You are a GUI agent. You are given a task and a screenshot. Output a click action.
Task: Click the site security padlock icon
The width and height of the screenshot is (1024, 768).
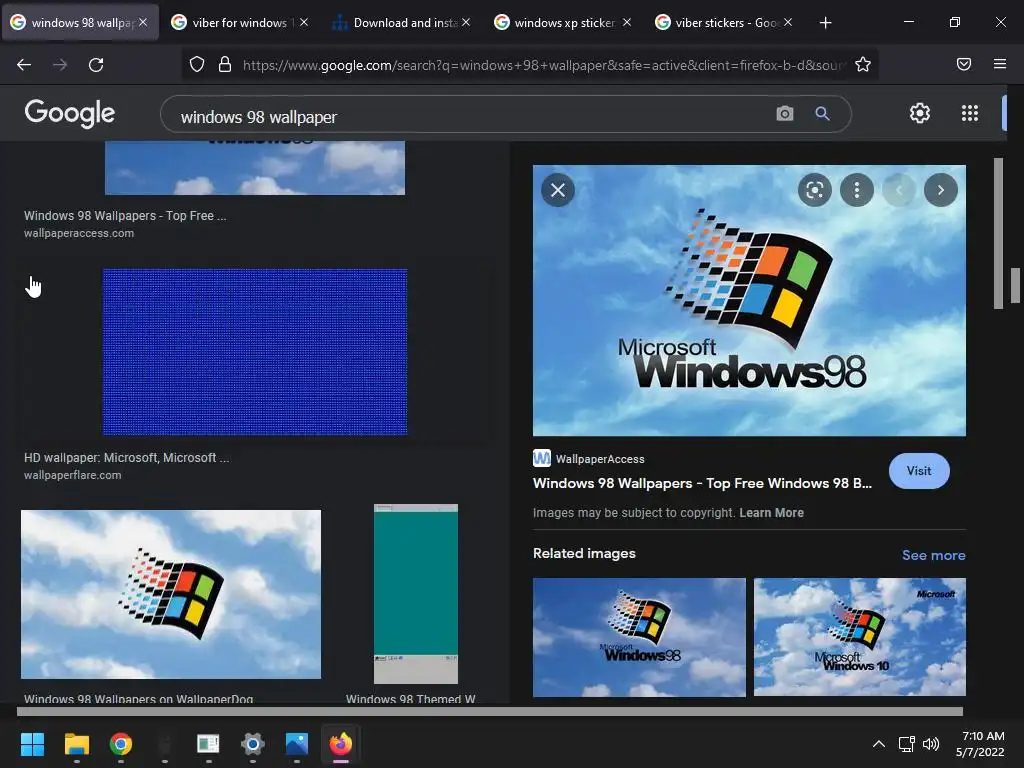coord(225,64)
